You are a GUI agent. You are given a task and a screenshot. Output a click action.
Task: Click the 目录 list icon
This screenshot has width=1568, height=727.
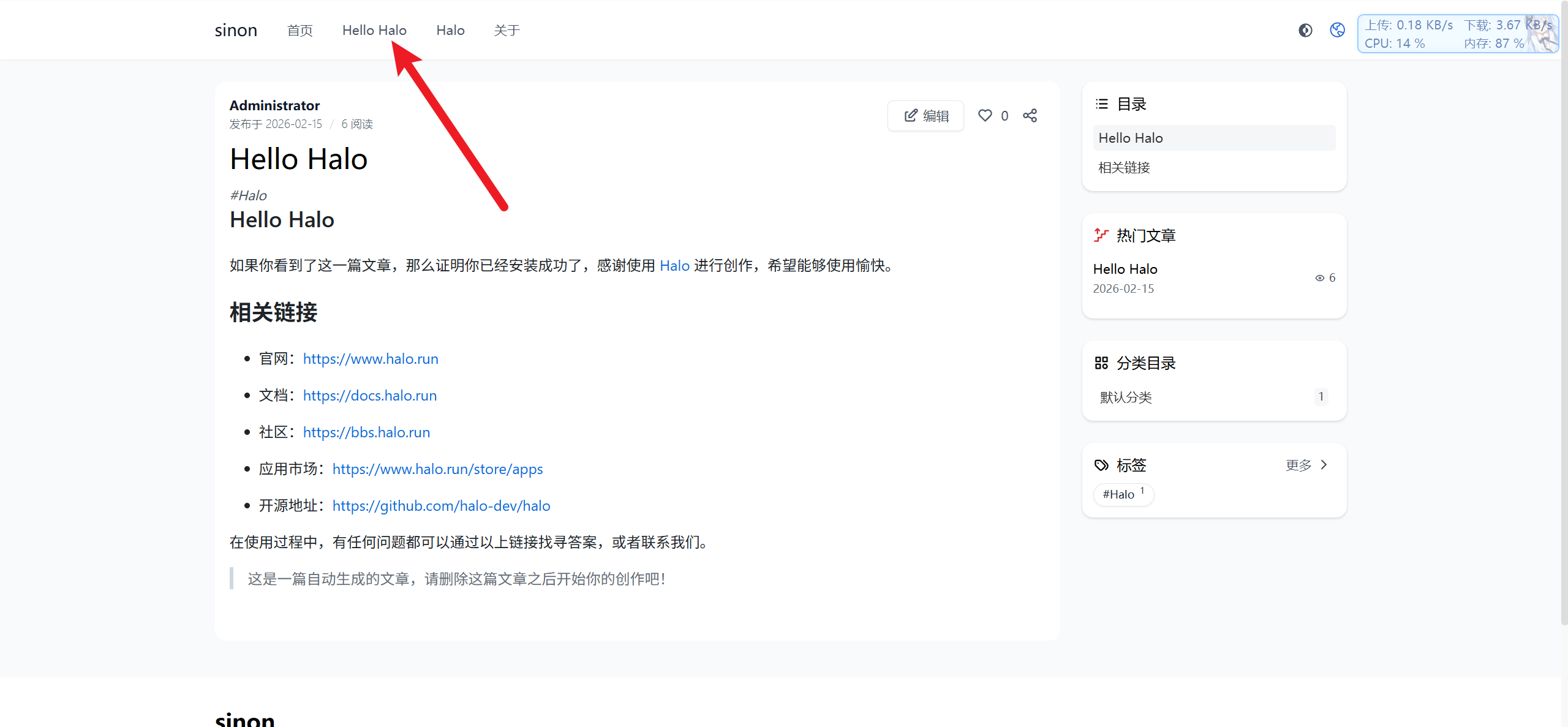1102,104
